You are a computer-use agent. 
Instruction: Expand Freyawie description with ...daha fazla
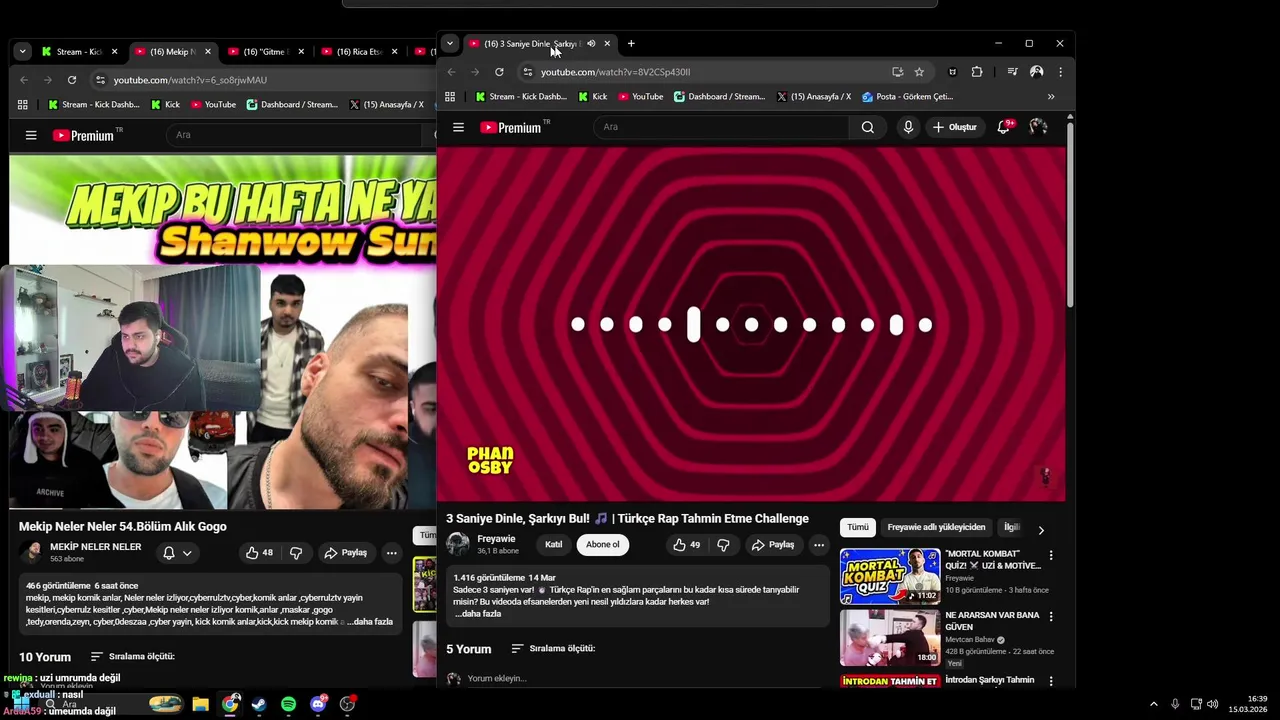[x=478, y=614]
